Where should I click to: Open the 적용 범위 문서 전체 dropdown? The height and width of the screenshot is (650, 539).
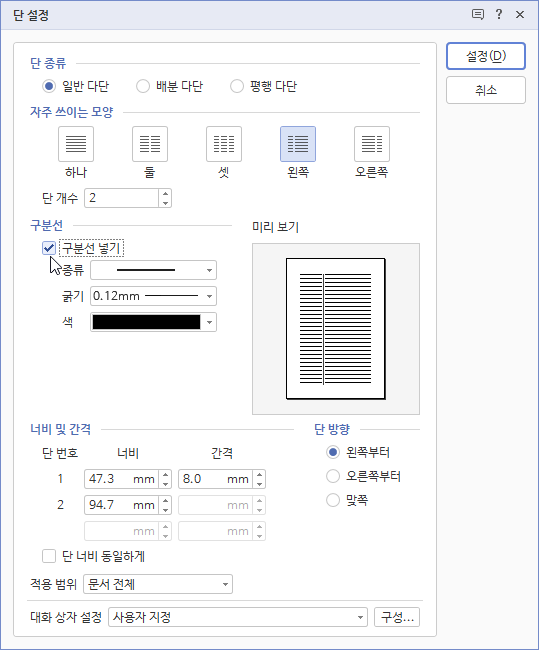(x=158, y=584)
